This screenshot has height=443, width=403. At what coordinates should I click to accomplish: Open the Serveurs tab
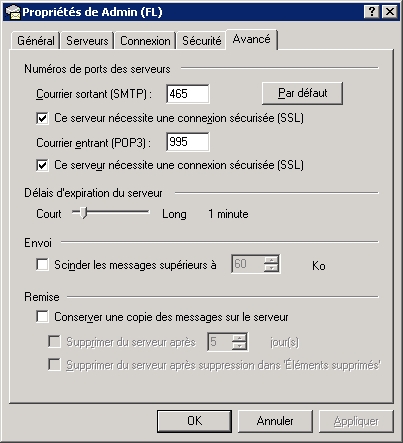pos(87,41)
